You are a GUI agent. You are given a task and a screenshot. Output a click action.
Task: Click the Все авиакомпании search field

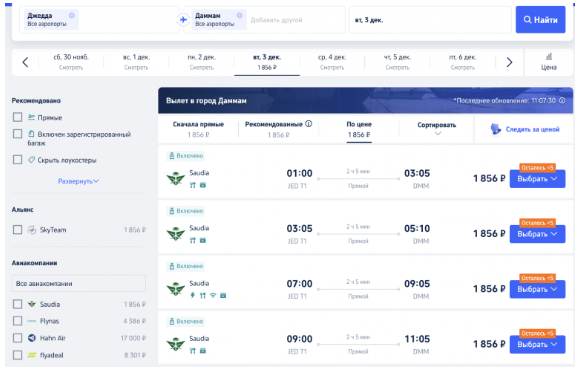[79, 283]
